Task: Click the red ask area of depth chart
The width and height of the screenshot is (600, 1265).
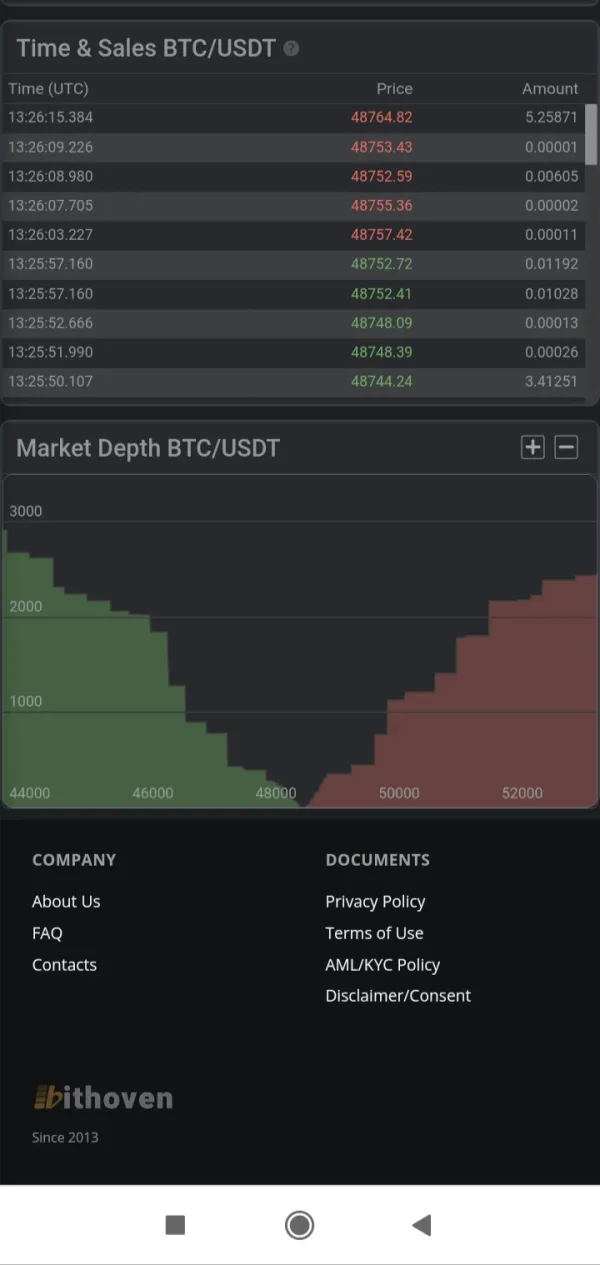Action: tap(500, 720)
